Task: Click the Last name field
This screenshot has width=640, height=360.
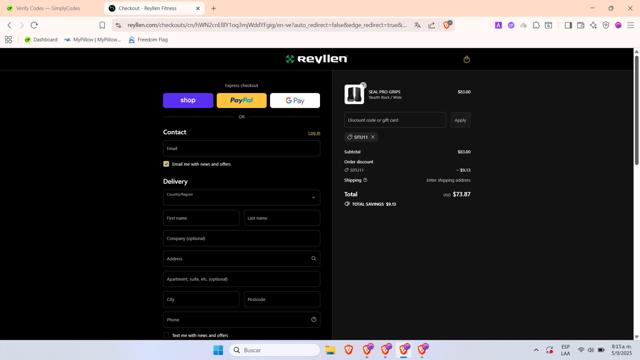Action: [282, 218]
